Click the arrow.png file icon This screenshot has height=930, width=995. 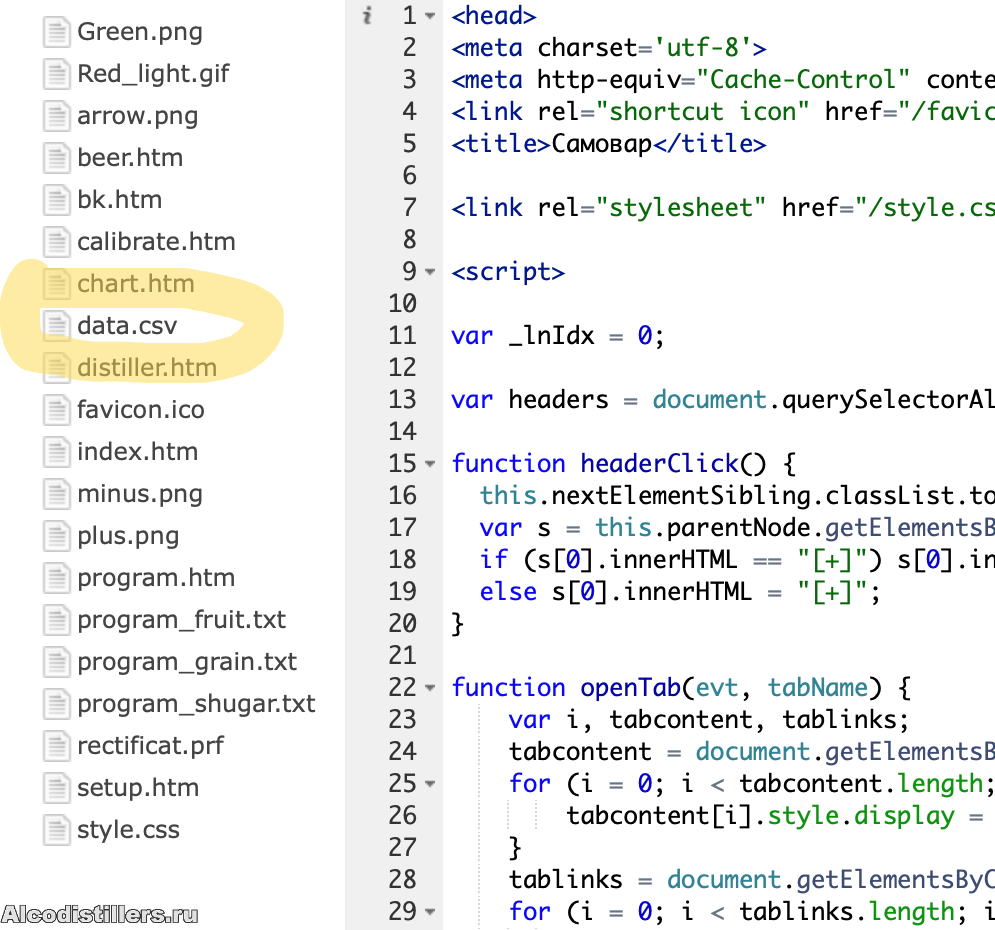[x=56, y=116]
